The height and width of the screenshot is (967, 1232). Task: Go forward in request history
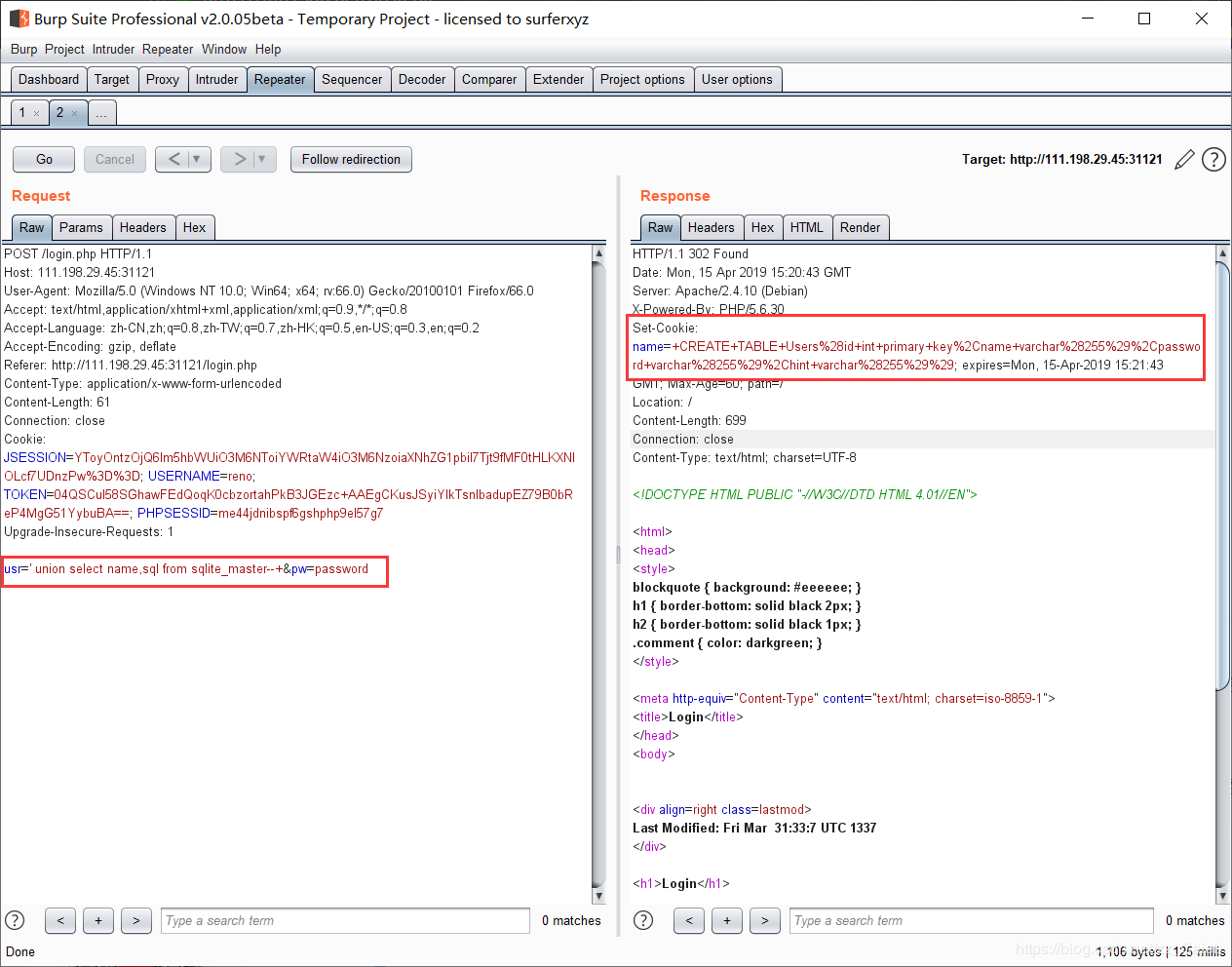tap(240, 159)
